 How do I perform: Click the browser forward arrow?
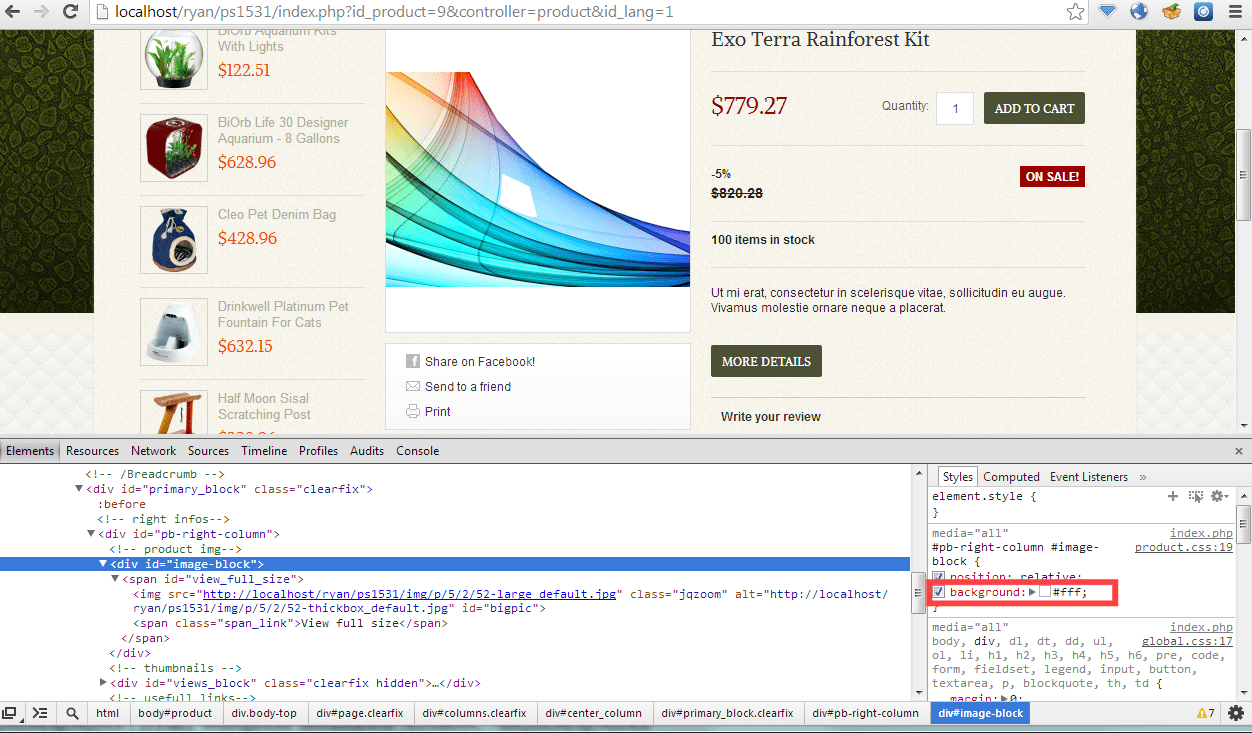(x=42, y=12)
